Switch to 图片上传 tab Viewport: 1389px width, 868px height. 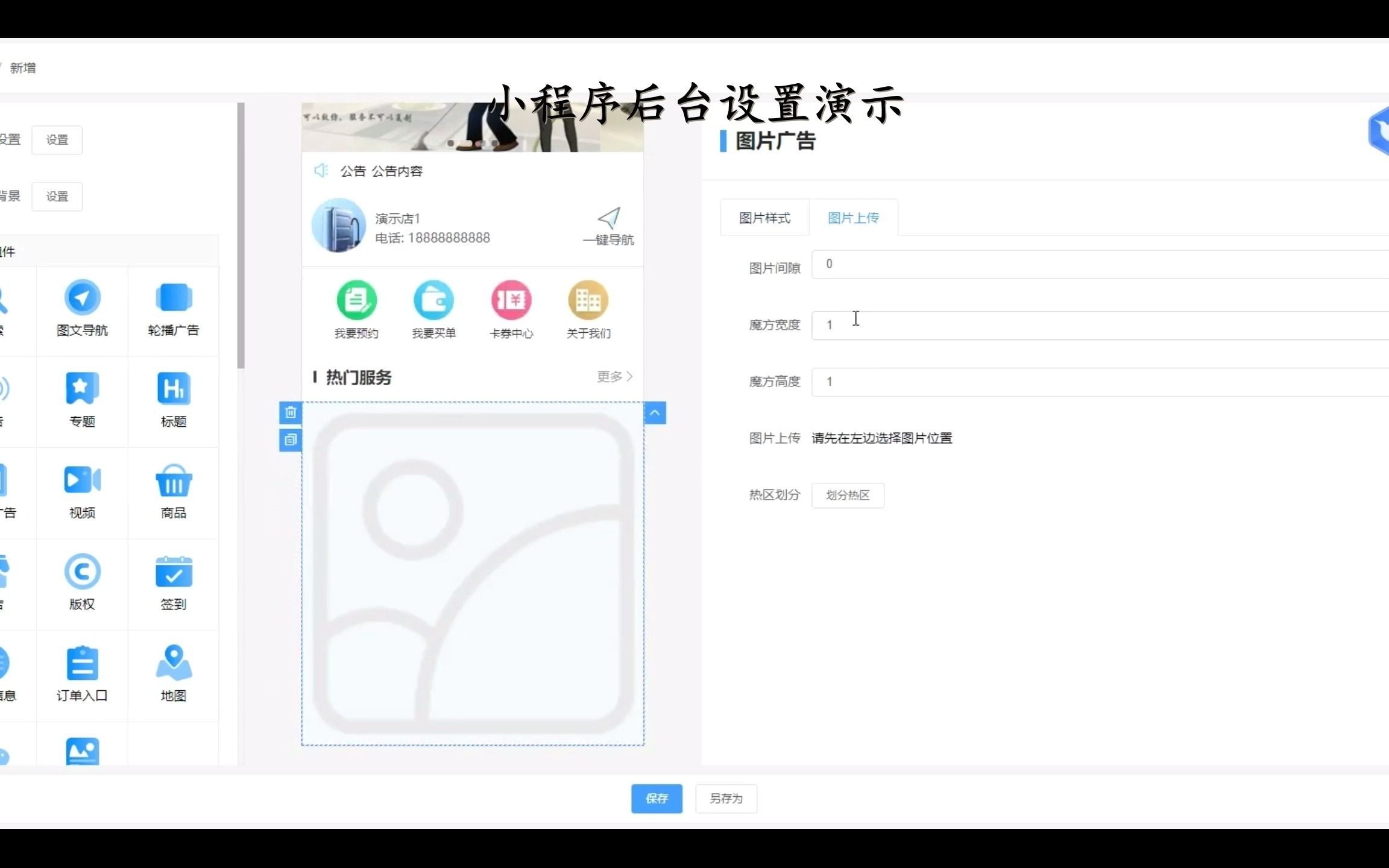coord(852,218)
